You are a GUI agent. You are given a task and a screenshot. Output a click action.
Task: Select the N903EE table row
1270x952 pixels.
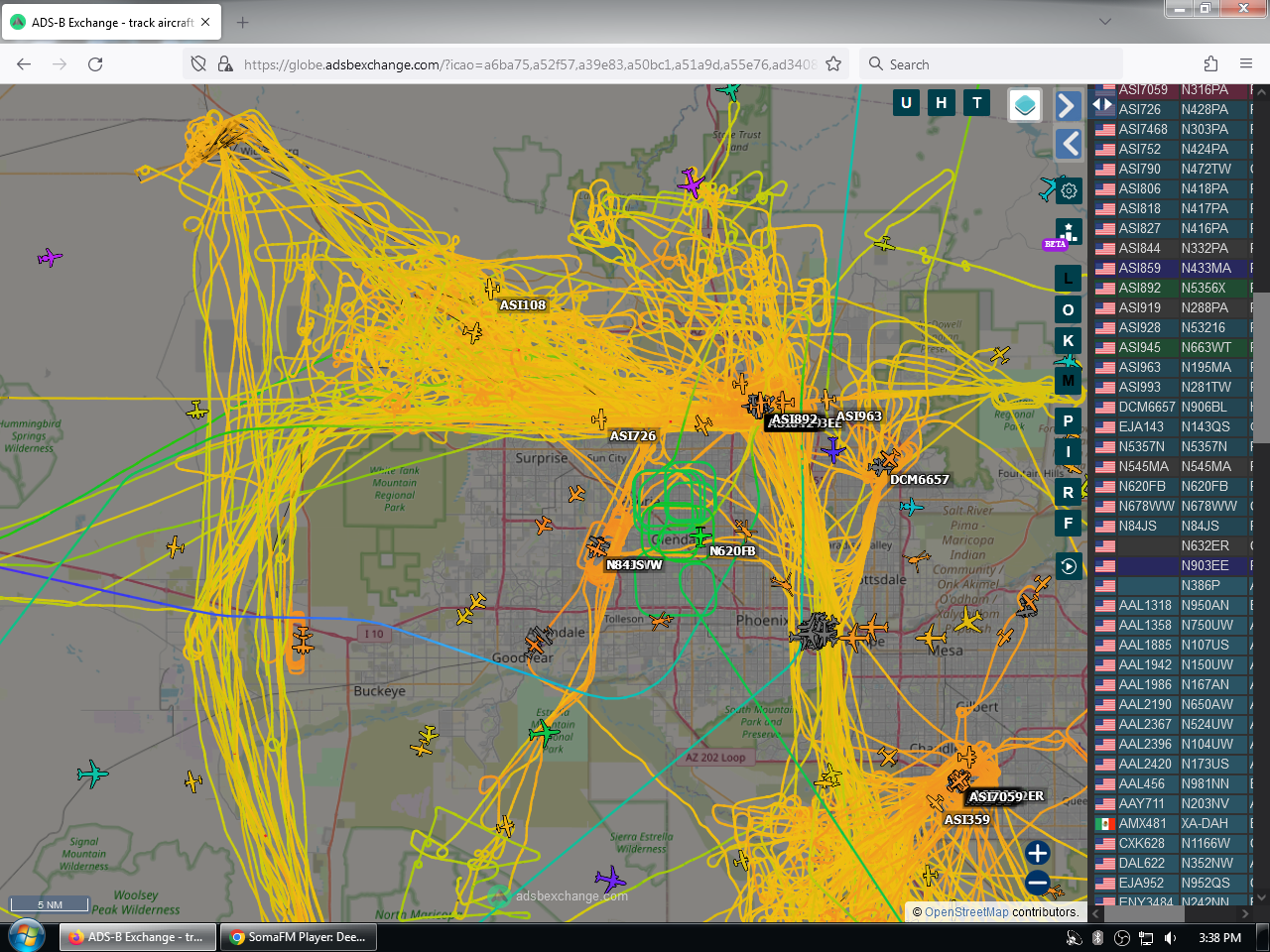click(1172, 565)
